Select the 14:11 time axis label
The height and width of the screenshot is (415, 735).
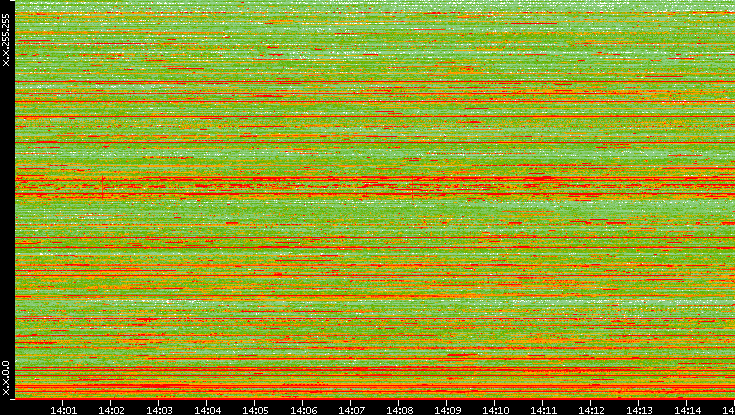(543, 410)
